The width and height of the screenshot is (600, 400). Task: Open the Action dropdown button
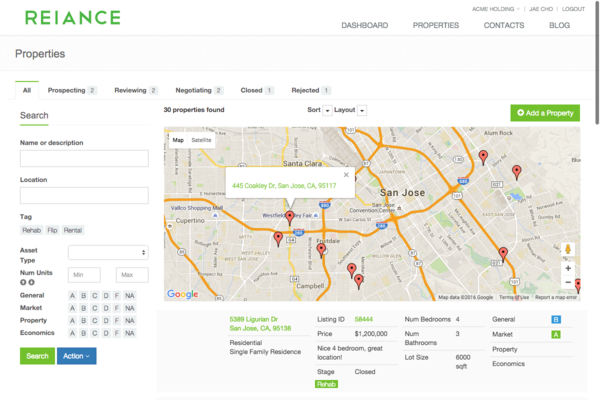tap(76, 356)
